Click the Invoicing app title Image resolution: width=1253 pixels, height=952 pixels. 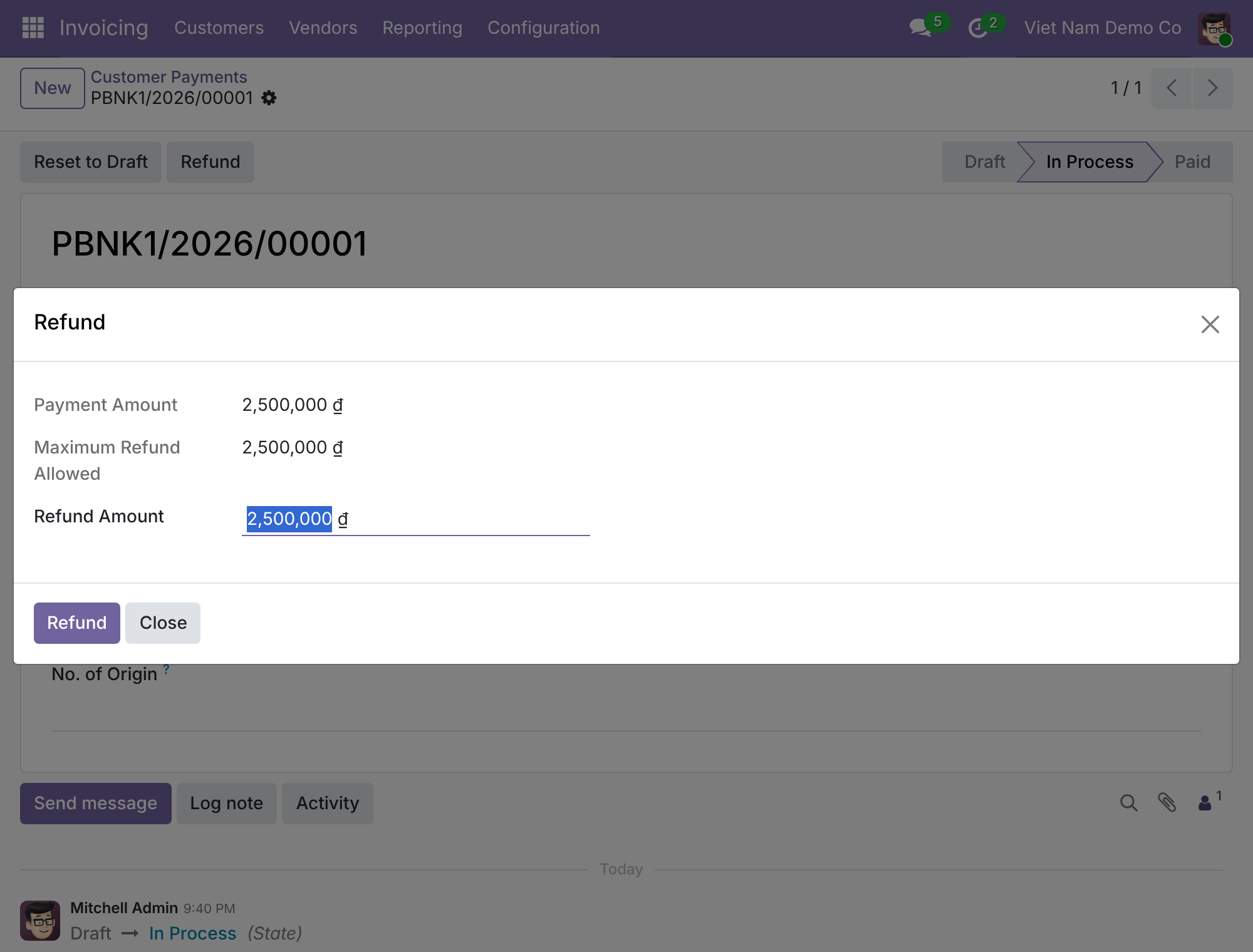click(104, 28)
